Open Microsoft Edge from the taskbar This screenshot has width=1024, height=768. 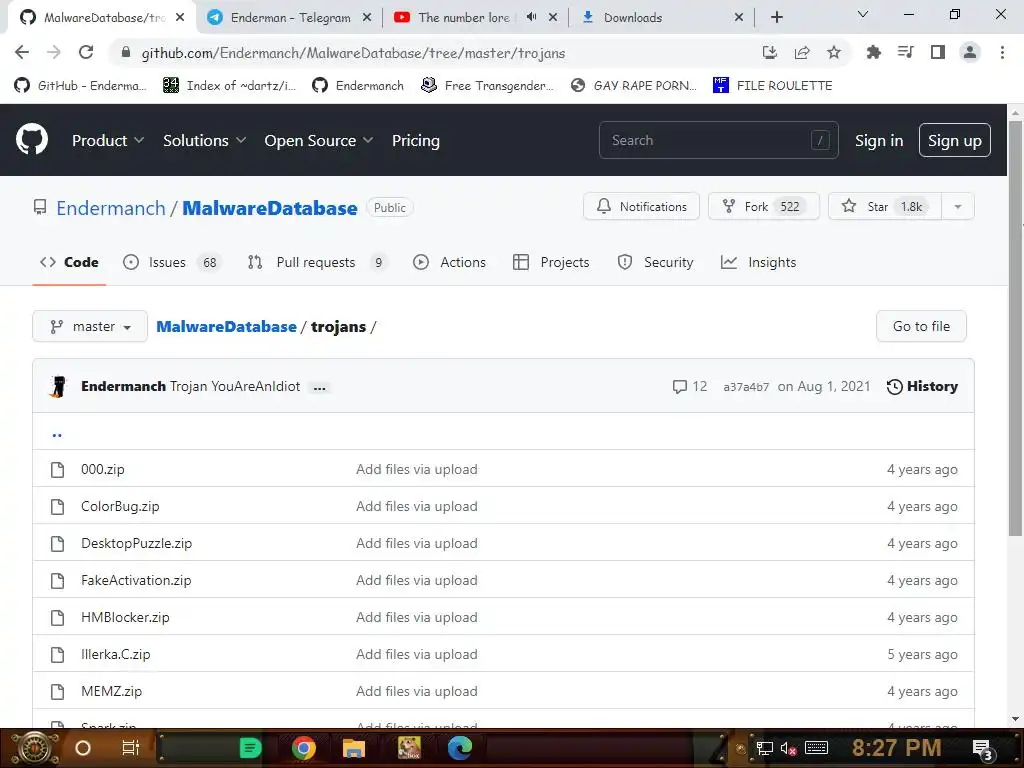point(460,748)
